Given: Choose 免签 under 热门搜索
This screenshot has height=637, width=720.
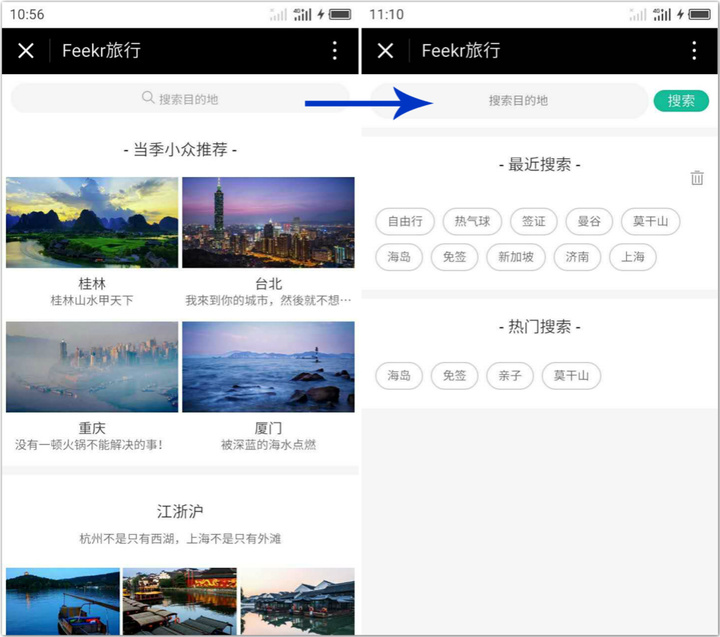Looking at the screenshot, I should (454, 376).
